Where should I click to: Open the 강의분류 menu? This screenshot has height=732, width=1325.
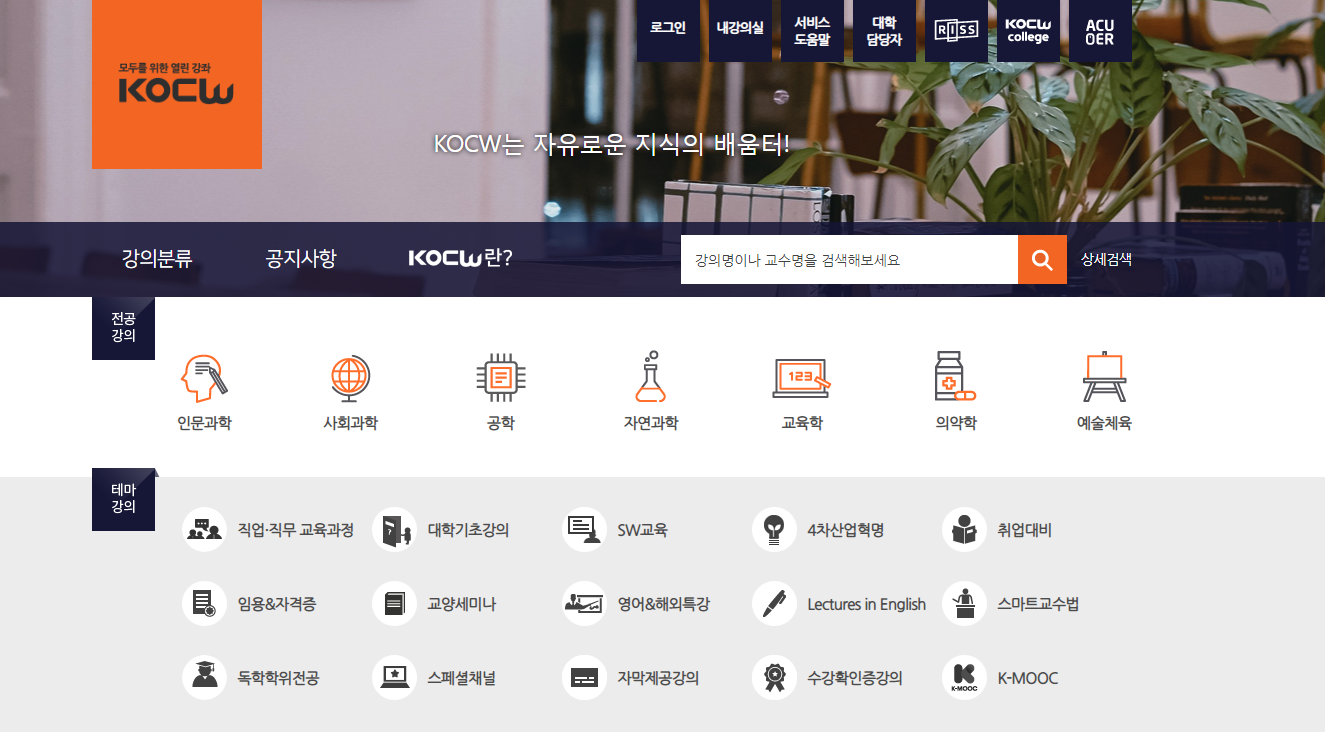click(157, 259)
